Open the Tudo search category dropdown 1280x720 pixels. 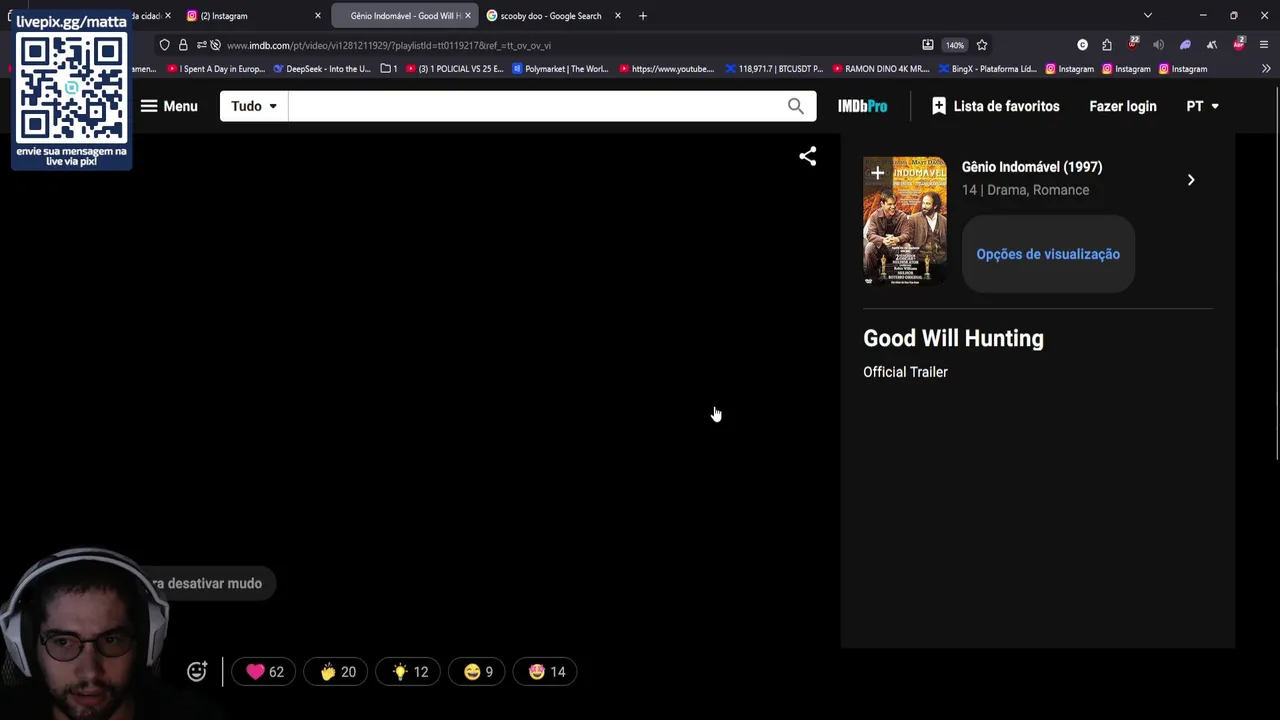254,106
